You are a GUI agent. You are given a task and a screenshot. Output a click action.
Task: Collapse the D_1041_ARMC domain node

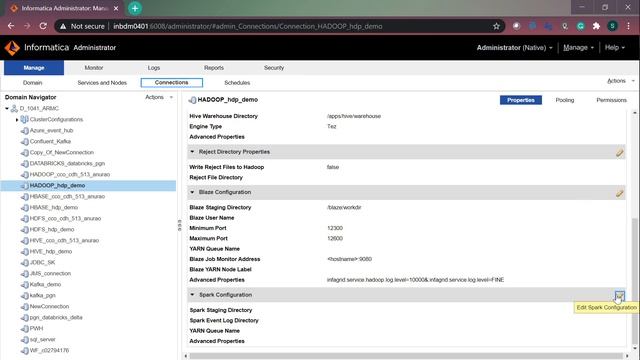(x=7, y=109)
